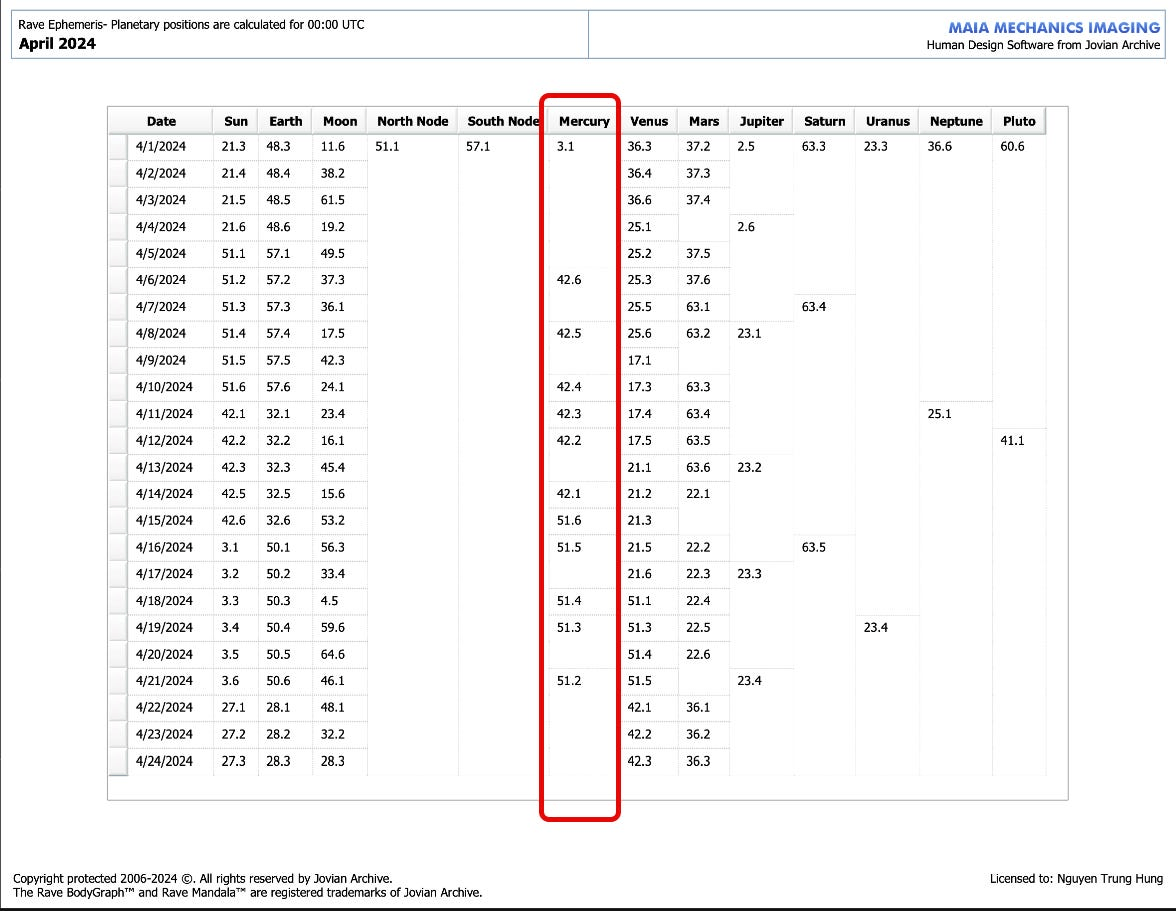Click Neptune value 25.1
The image size is (1176, 911).
tap(939, 414)
